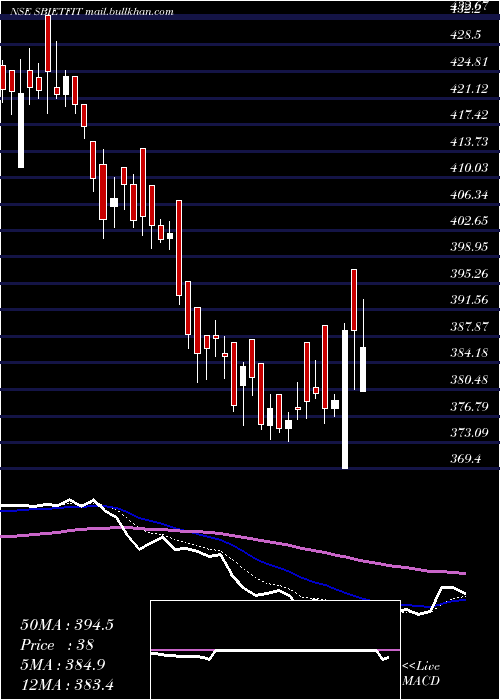Click the 410.03 price axis label
500x700 pixels.
click(468, 168)
